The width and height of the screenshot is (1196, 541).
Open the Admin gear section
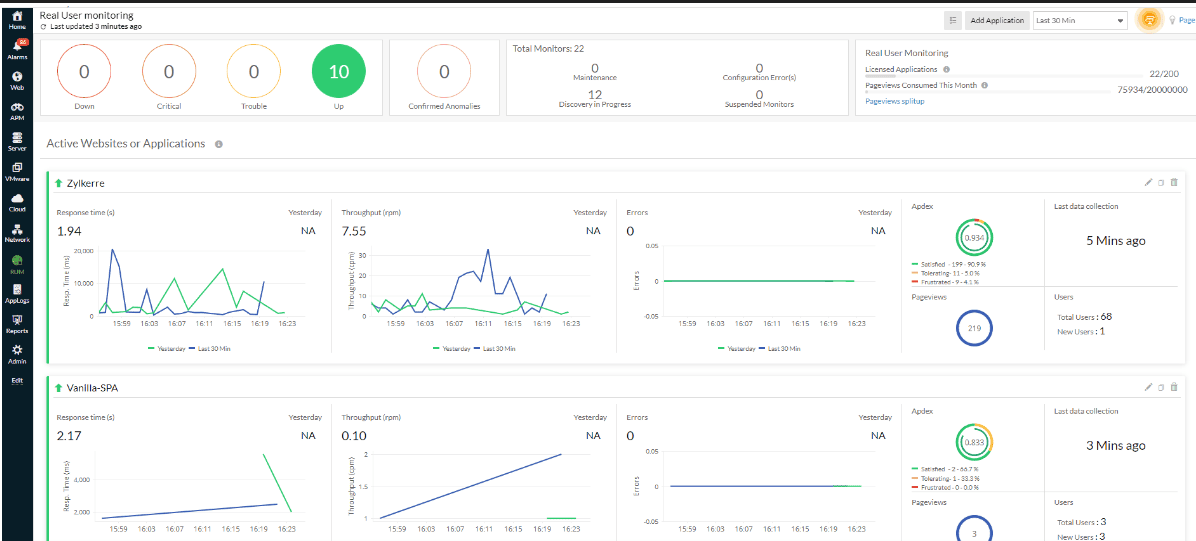coord(17,355)
